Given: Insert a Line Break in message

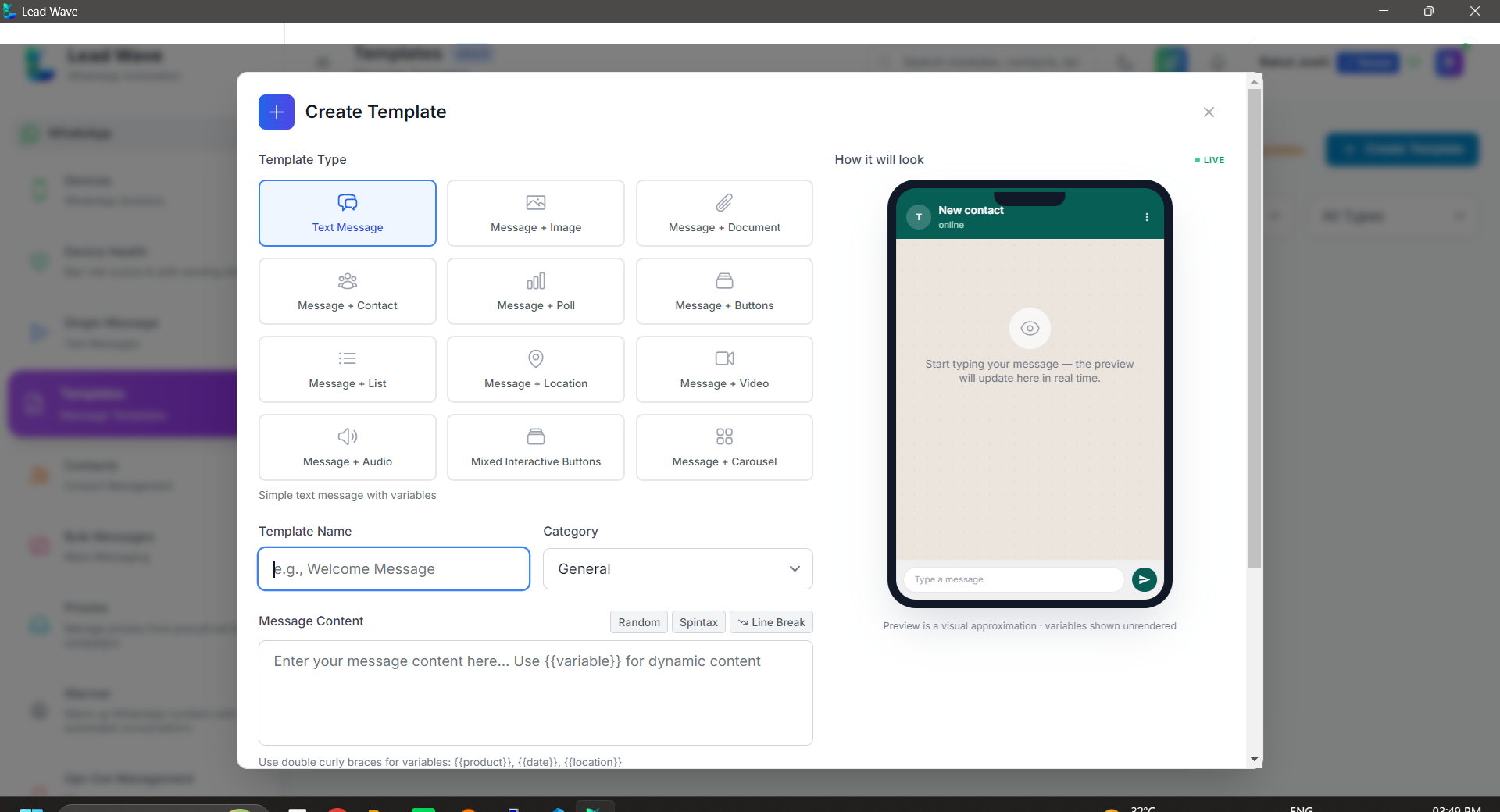Looking at the screenshot, I should [771, 622].
